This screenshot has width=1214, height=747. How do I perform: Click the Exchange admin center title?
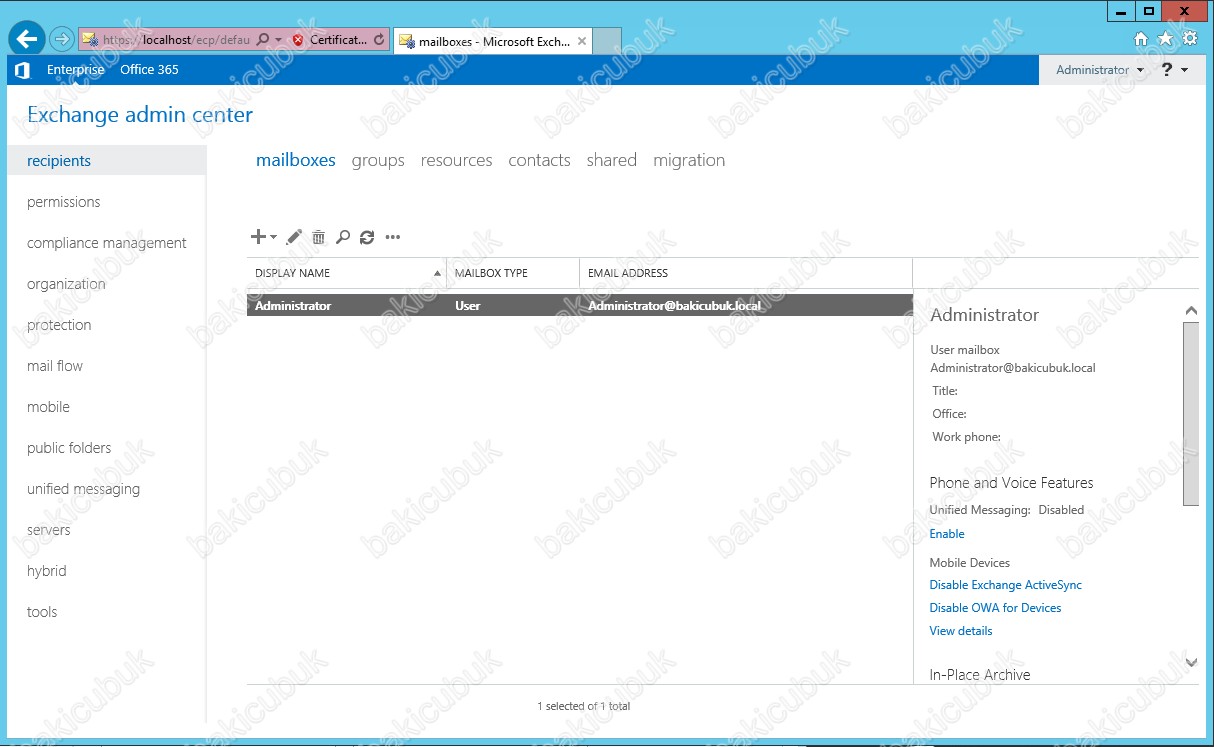(140, 115)
